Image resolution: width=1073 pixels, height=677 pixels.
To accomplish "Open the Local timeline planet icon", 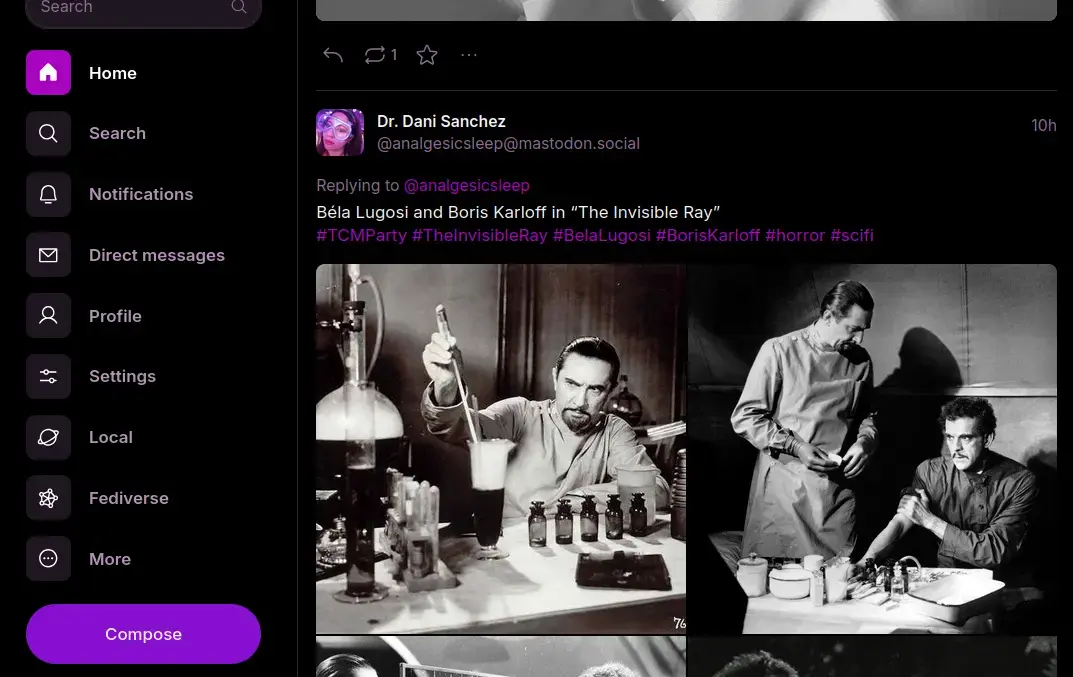I will (48, 437).
